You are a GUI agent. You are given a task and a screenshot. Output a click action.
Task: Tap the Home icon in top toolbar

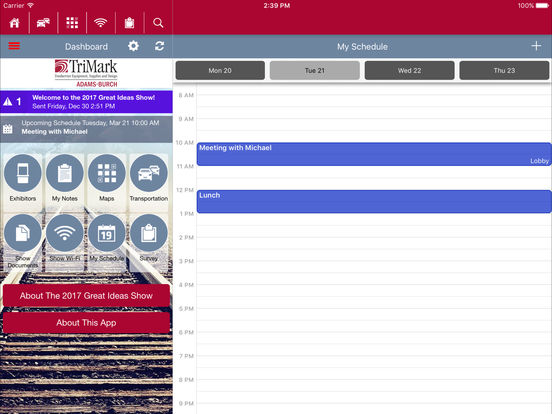pyautogui.click(x=14, y=23)
